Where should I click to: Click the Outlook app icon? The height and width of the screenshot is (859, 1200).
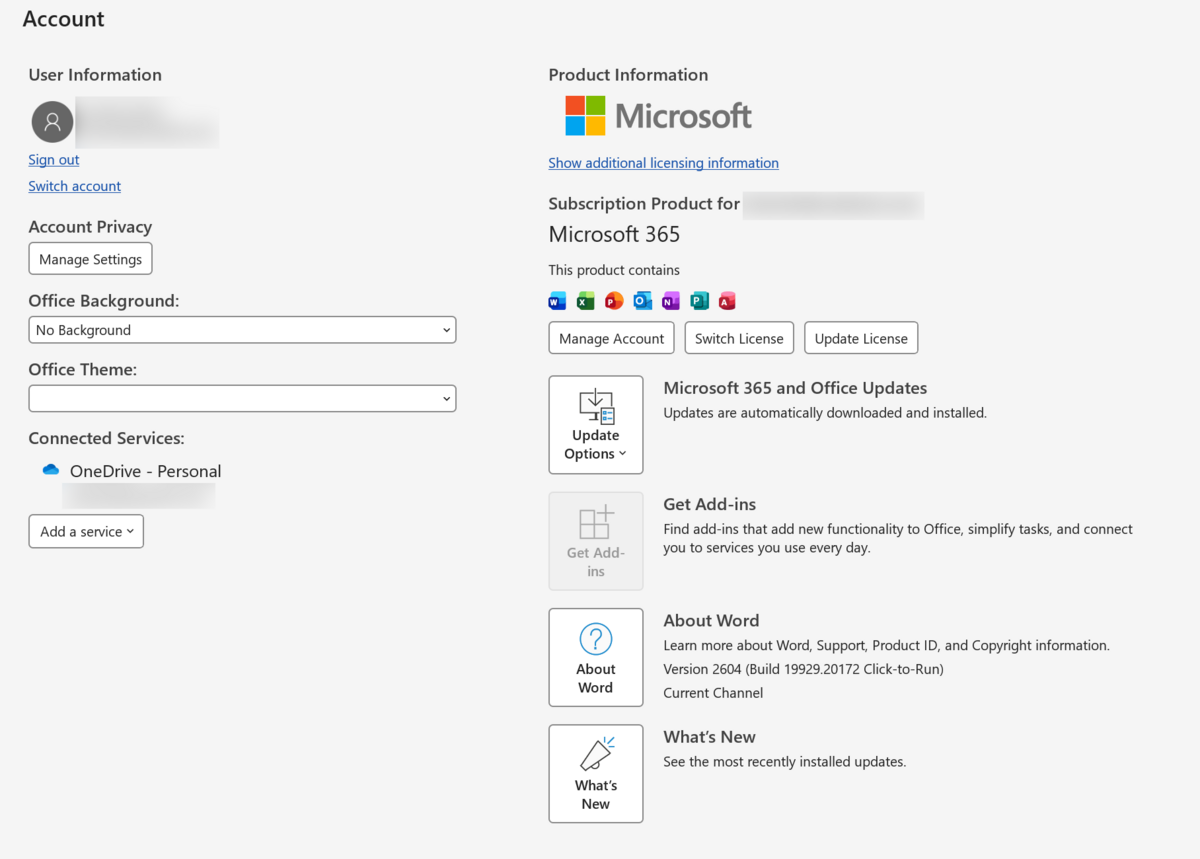[x=643, y=301]
